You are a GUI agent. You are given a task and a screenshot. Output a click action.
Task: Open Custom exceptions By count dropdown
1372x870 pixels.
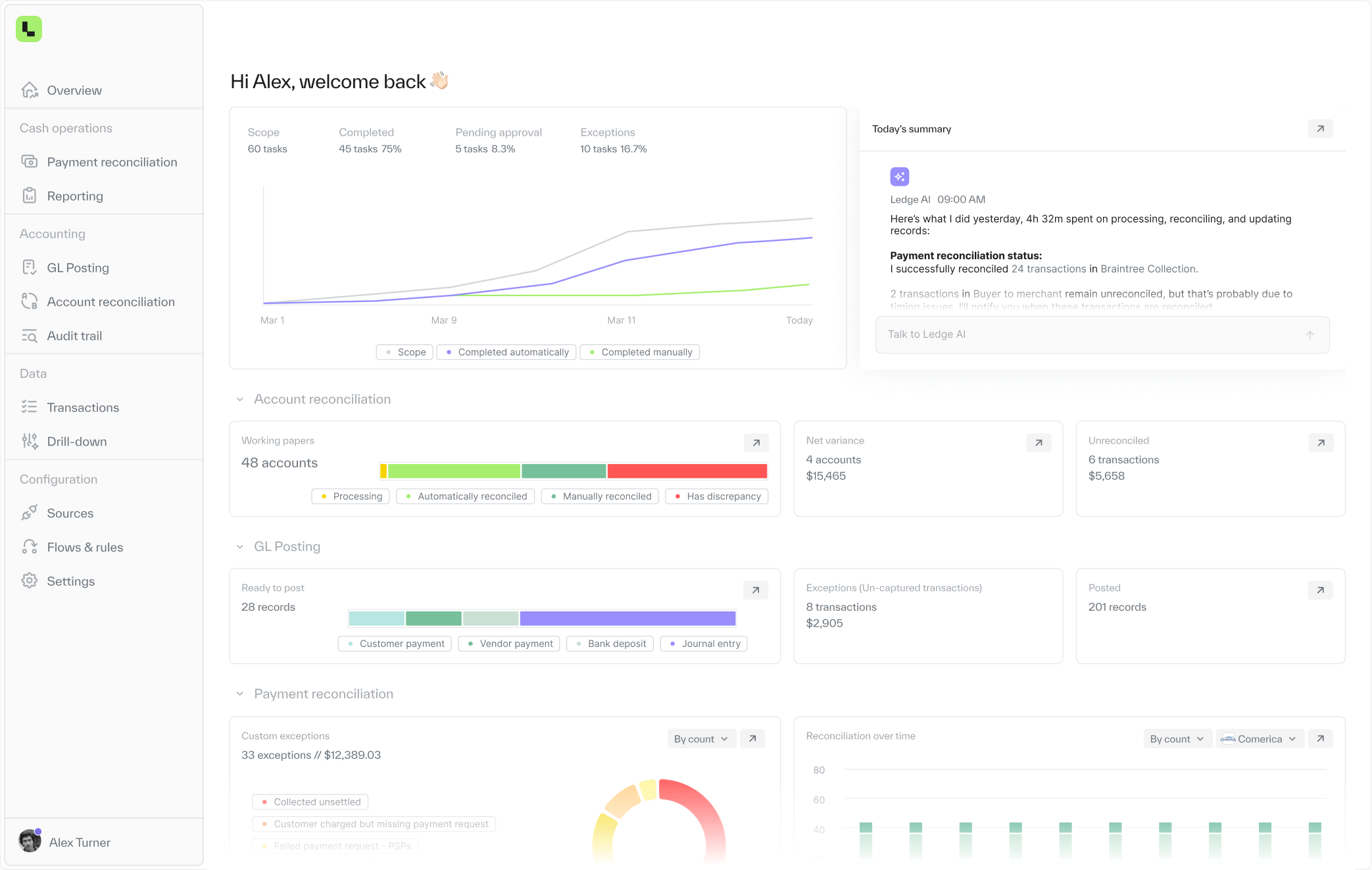coord(701,739)
